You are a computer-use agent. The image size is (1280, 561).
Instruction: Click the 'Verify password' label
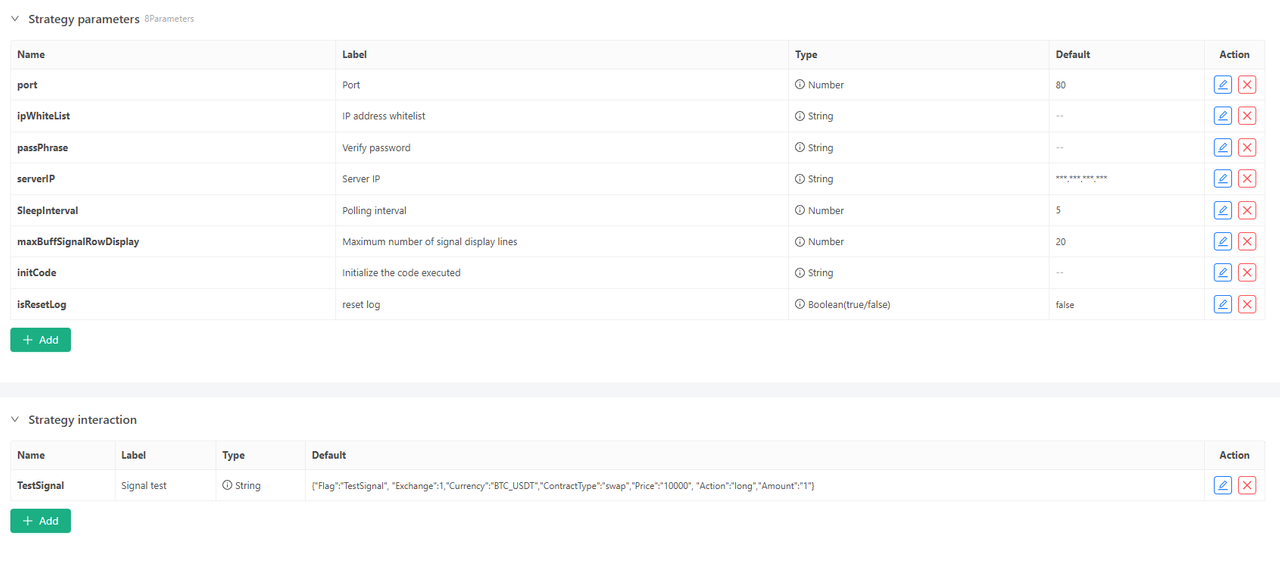click(x=376, y=147)
